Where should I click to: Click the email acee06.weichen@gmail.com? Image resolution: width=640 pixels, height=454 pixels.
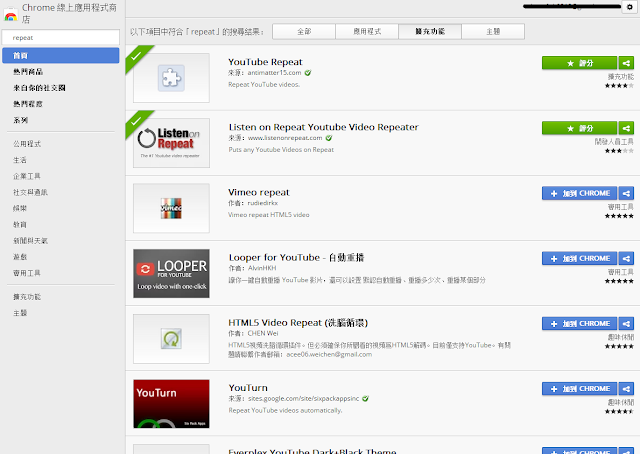[329, 354]
